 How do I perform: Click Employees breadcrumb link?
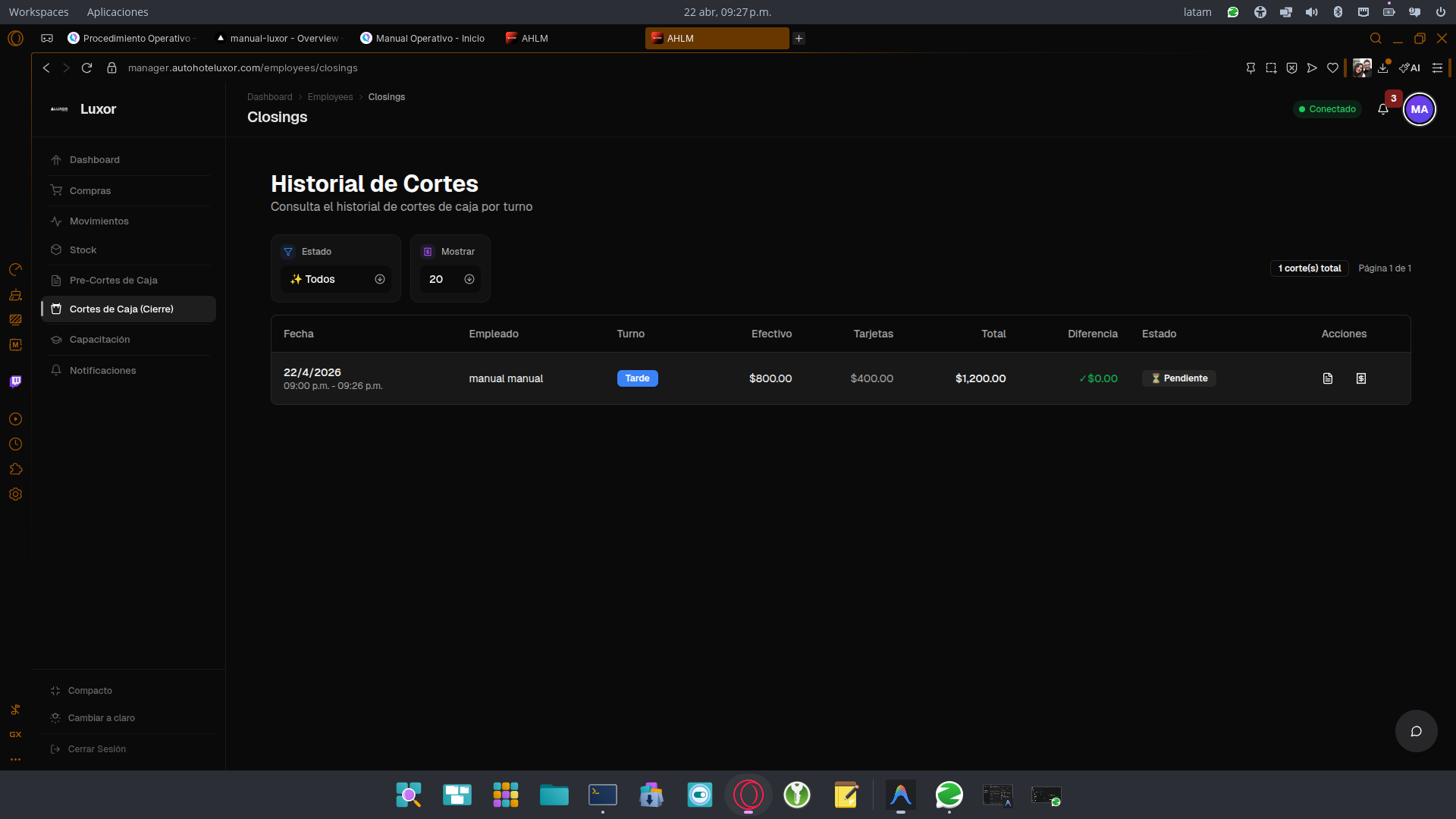coord(330,97)
